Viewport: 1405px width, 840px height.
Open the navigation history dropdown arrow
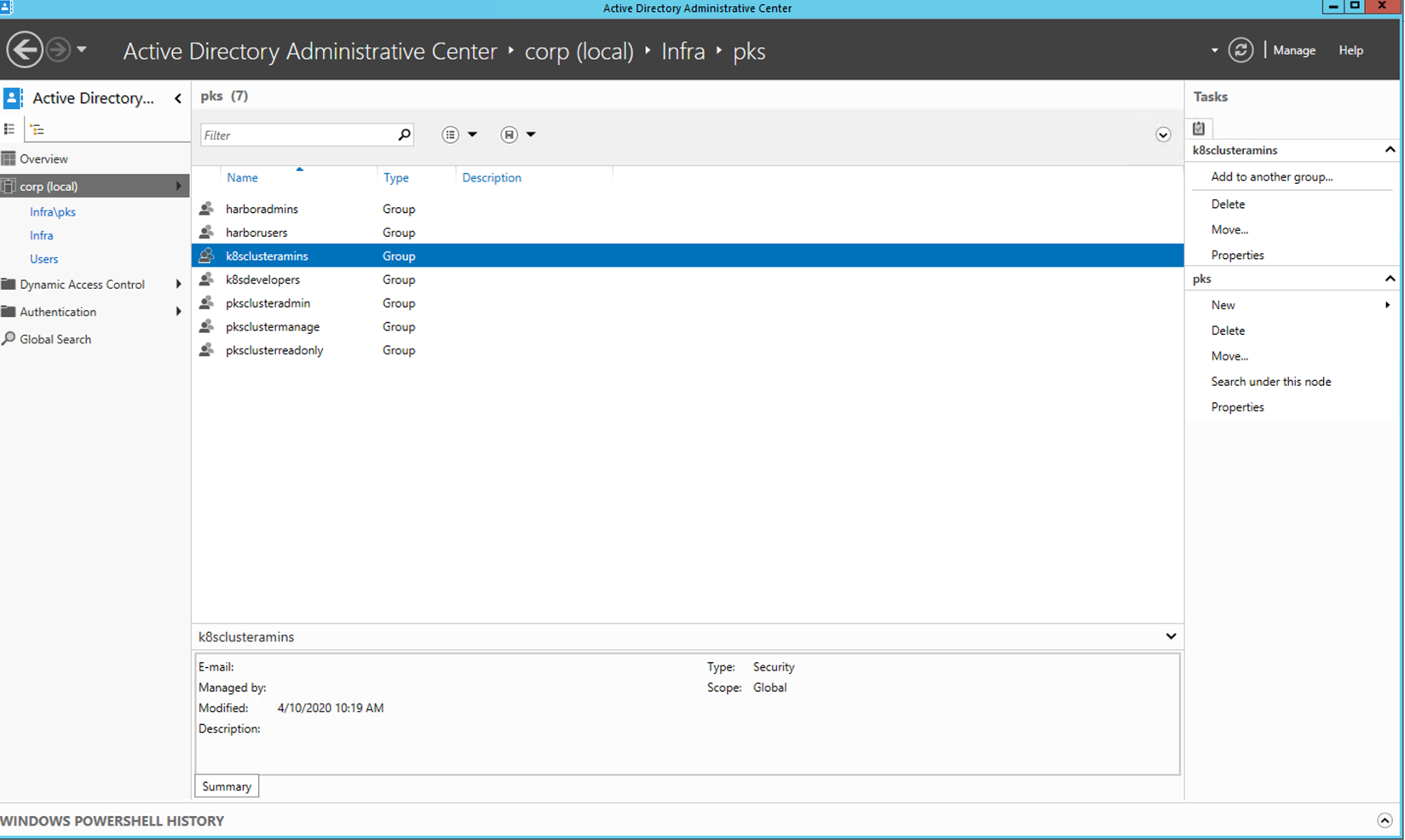click(x=82, y=49)
